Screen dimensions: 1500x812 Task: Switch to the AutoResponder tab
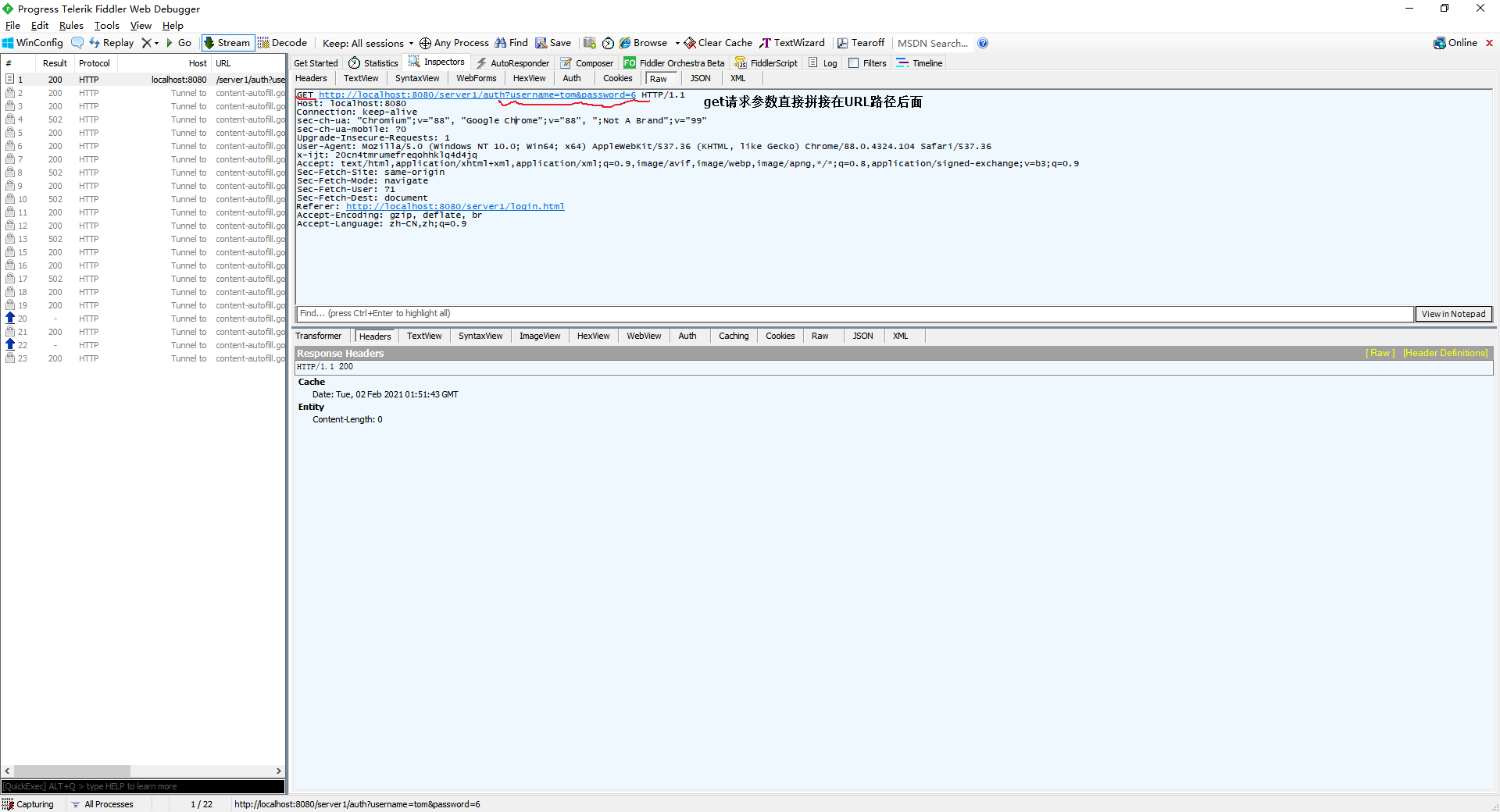point(512,63)
